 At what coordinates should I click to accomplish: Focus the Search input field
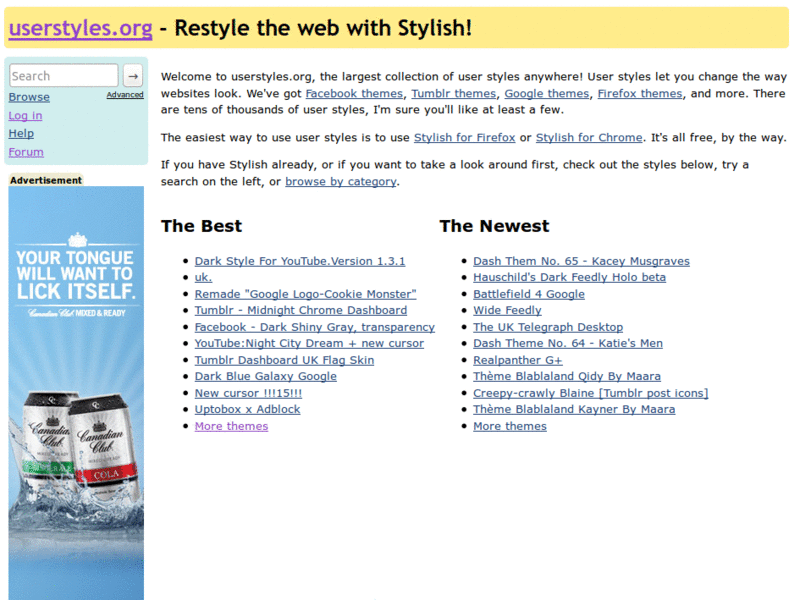click(64, 76)
